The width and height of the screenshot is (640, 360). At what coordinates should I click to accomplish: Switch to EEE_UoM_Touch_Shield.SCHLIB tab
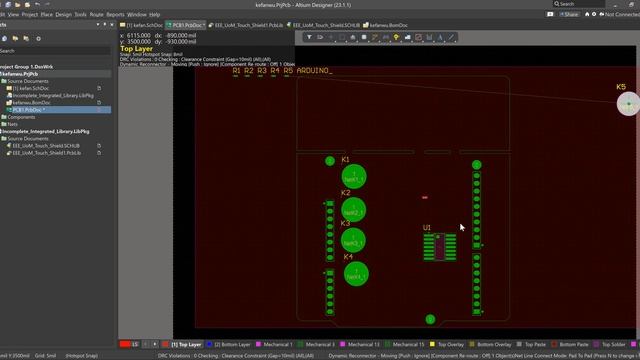point(323,25)
